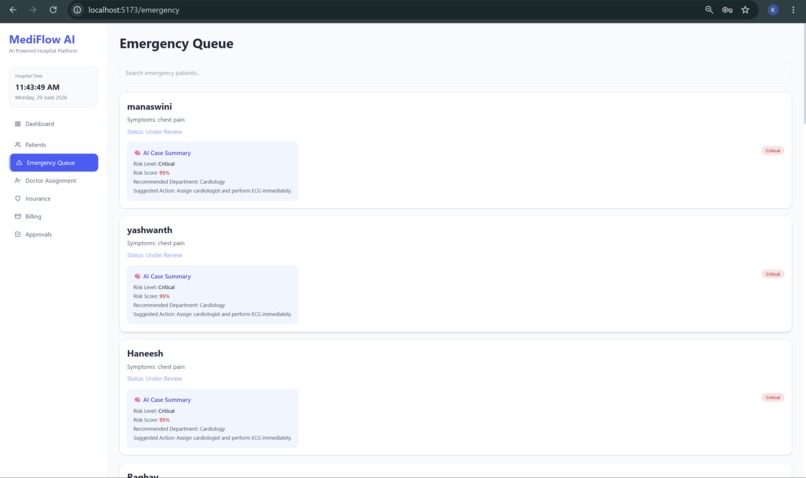This screenshot has height=478, width=806.
Task: Click the Billing card icon
Action: click(x=18, y=216)
